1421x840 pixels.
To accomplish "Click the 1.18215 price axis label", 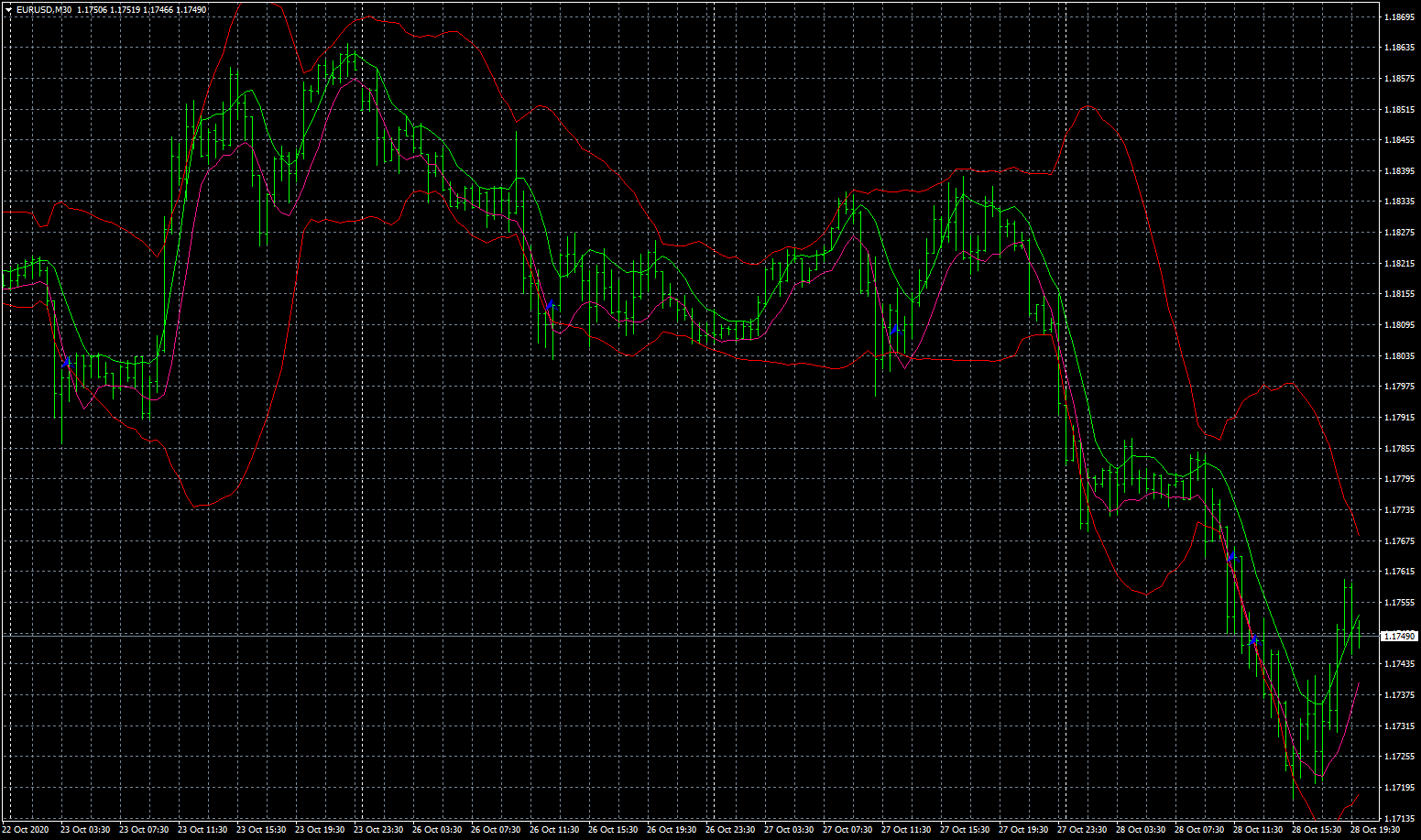I will tap(1399, 264).
